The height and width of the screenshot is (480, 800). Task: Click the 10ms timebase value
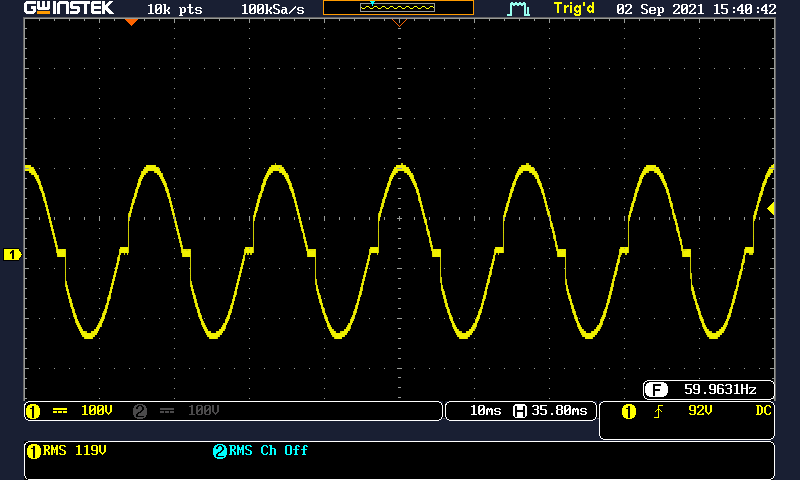pos(485,411)
